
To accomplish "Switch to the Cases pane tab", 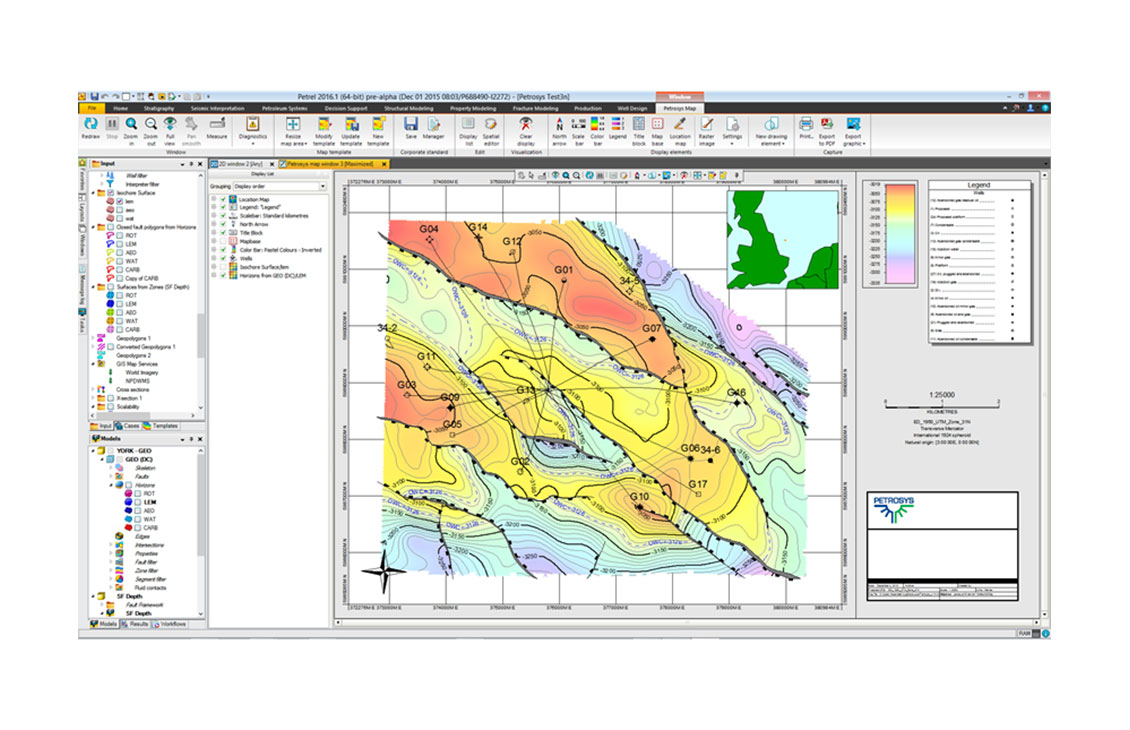I will pyautogui.click(x=128, y=426).
